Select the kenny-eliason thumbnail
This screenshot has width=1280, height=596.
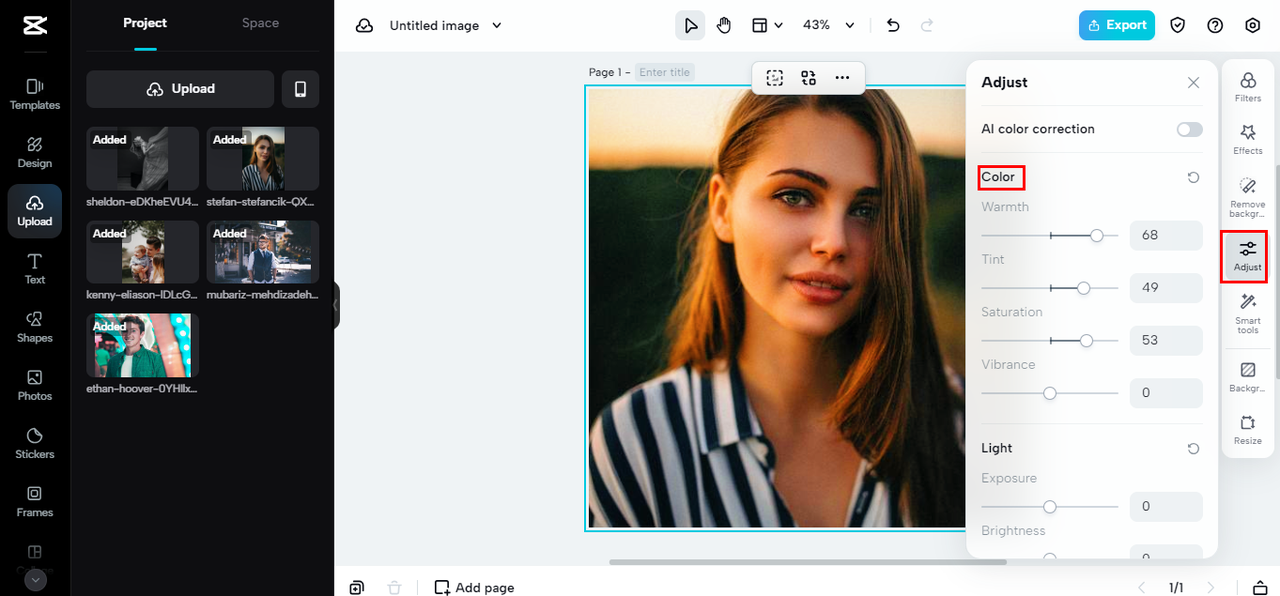pos(143,252)
